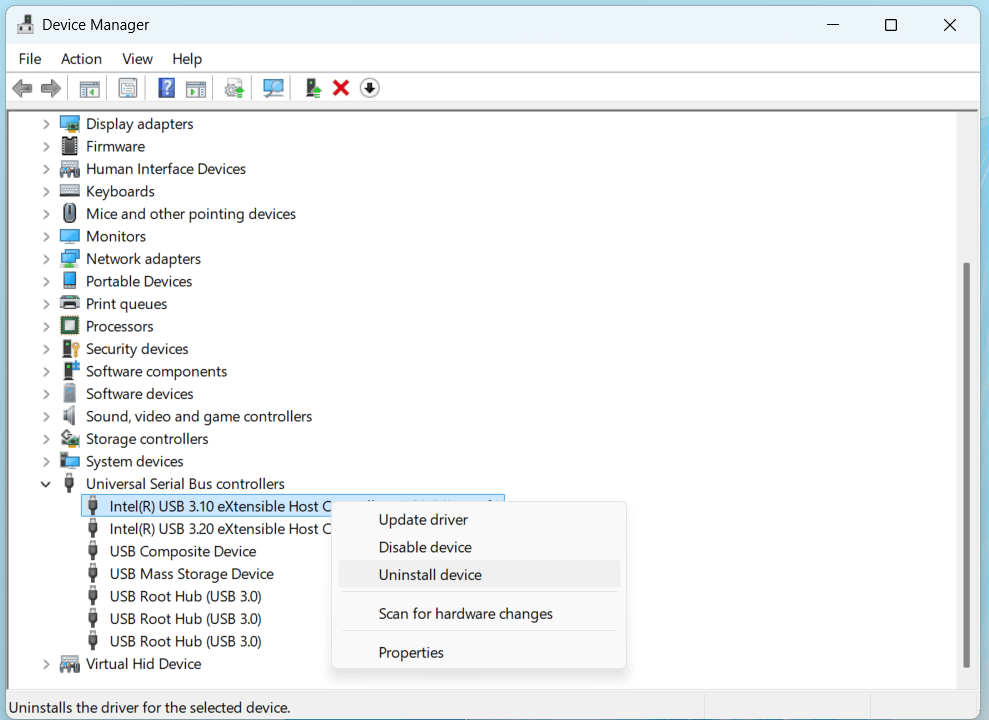The width and height of the screenshot is (989, 720).
Task: Collapse the Universal Serial Bus controllers category
Action: (46, 483)
